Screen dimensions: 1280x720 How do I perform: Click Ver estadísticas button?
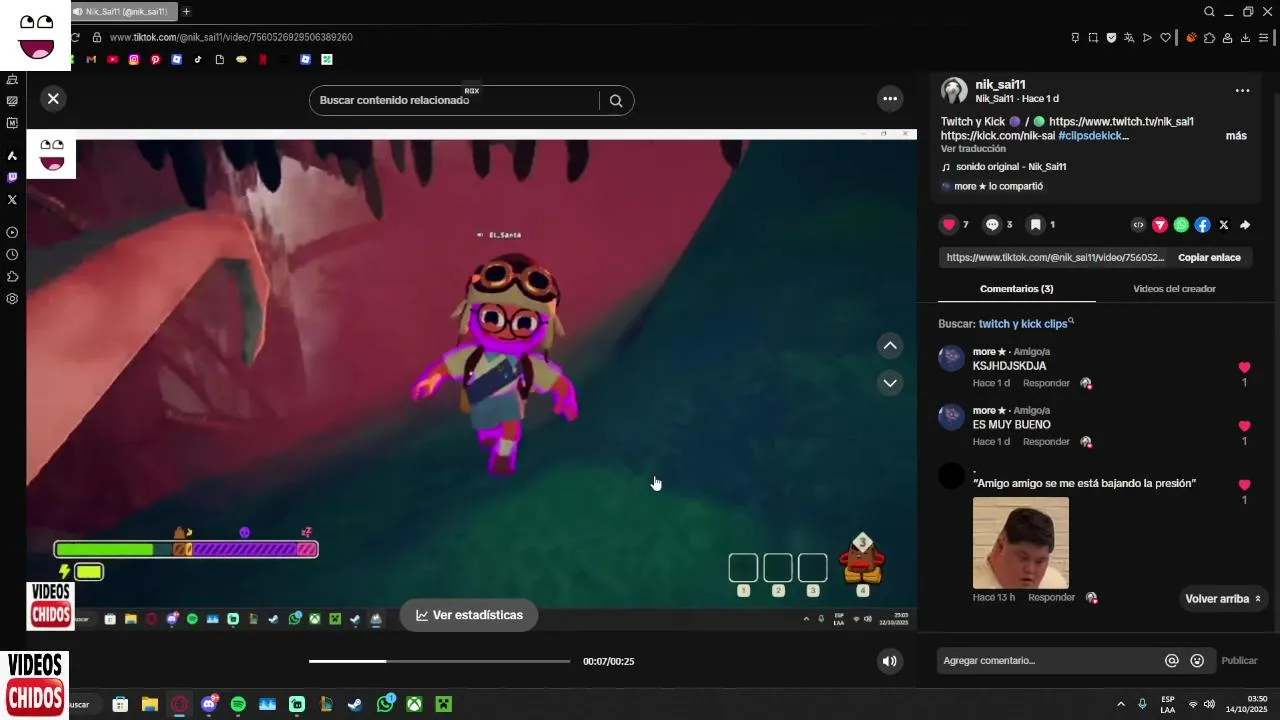(469, 615)
